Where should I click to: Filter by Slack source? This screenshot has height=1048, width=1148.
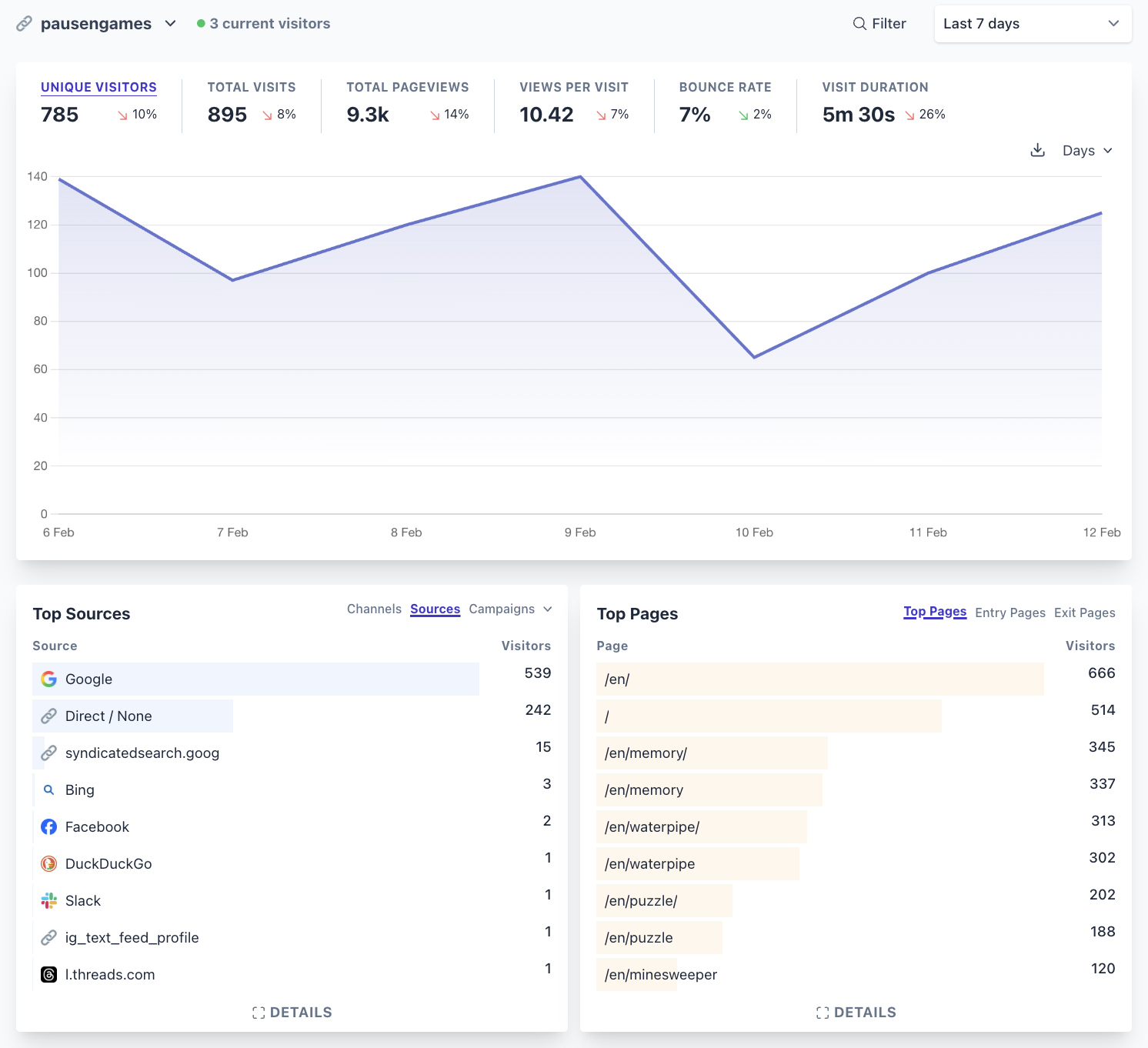pyautogui.click(x=83, y=901)
